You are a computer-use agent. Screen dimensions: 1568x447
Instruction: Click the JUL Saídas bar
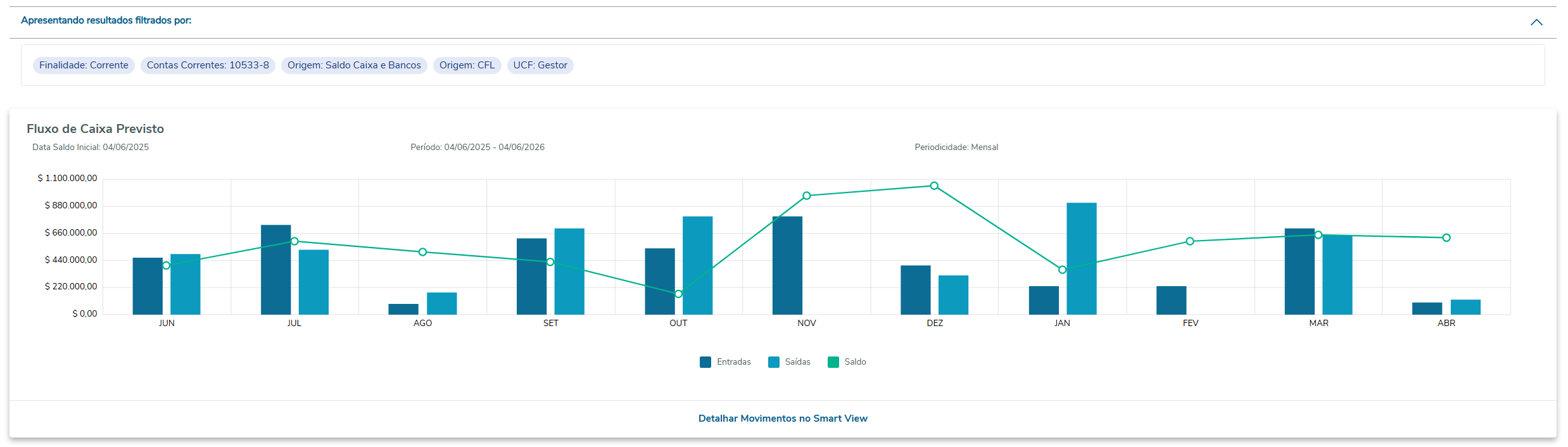[313, 282]
